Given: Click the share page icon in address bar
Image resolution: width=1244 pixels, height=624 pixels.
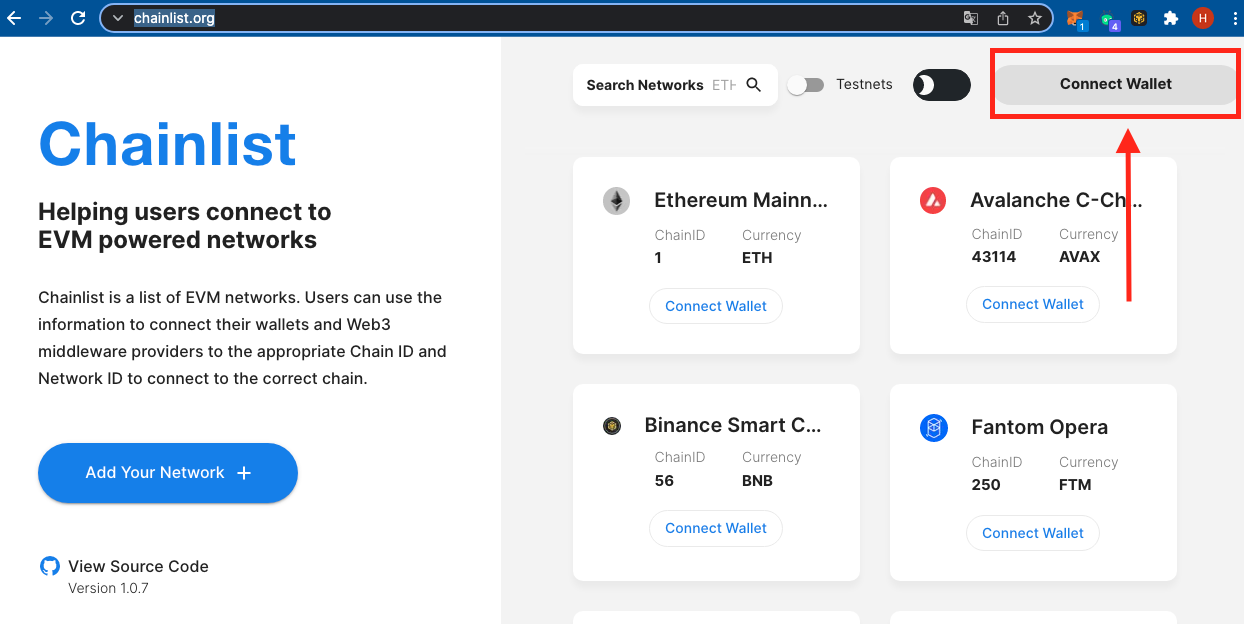Looking at the screenshot, I should click(1003, 18).
